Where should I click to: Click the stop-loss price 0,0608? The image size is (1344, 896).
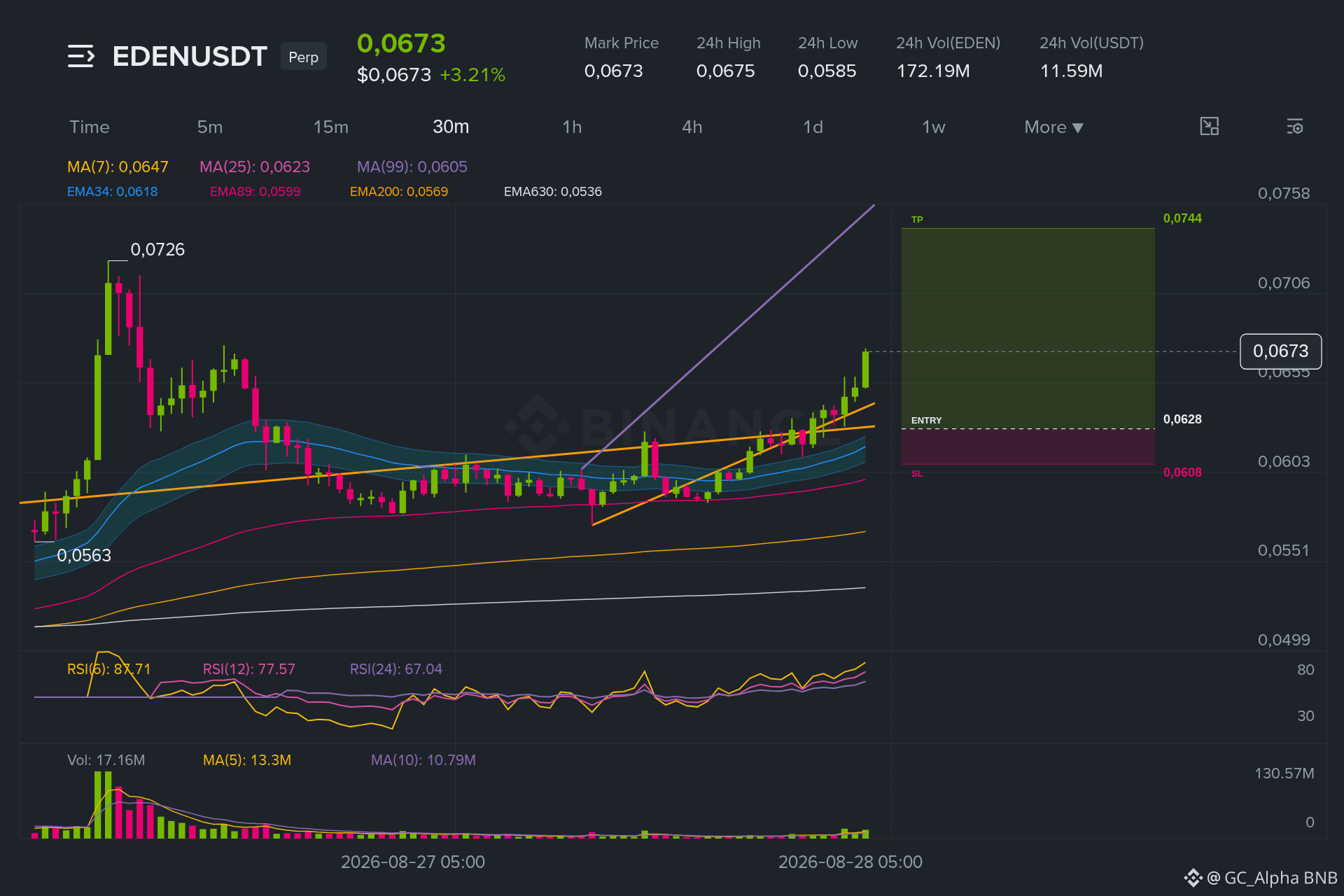point(1182,472)
